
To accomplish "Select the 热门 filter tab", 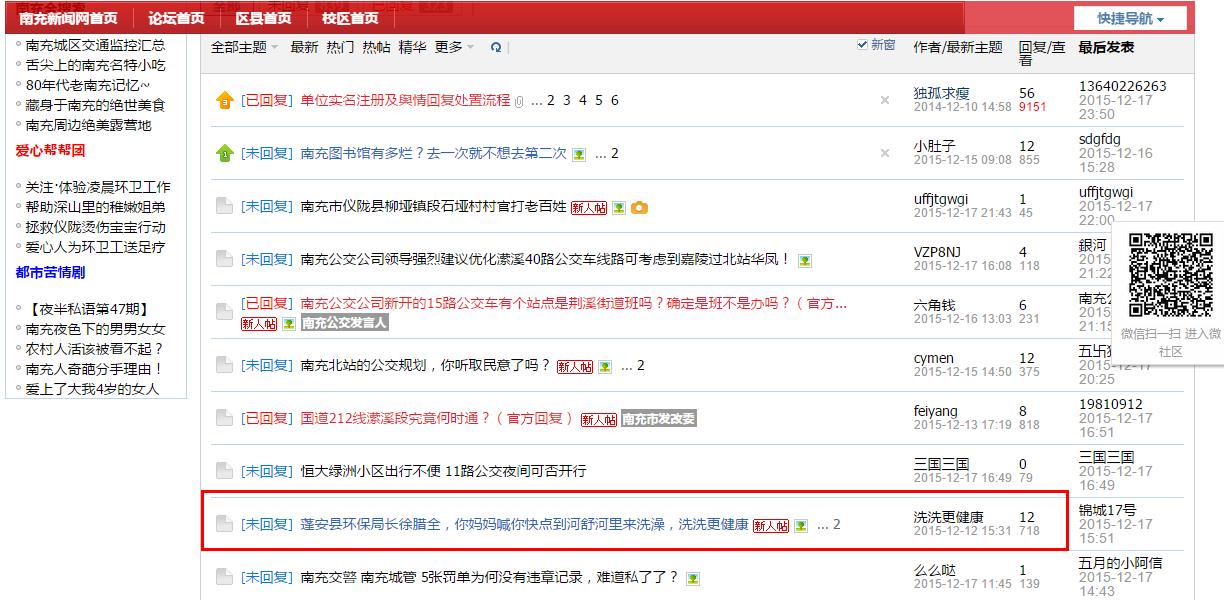I will [340, 47].
